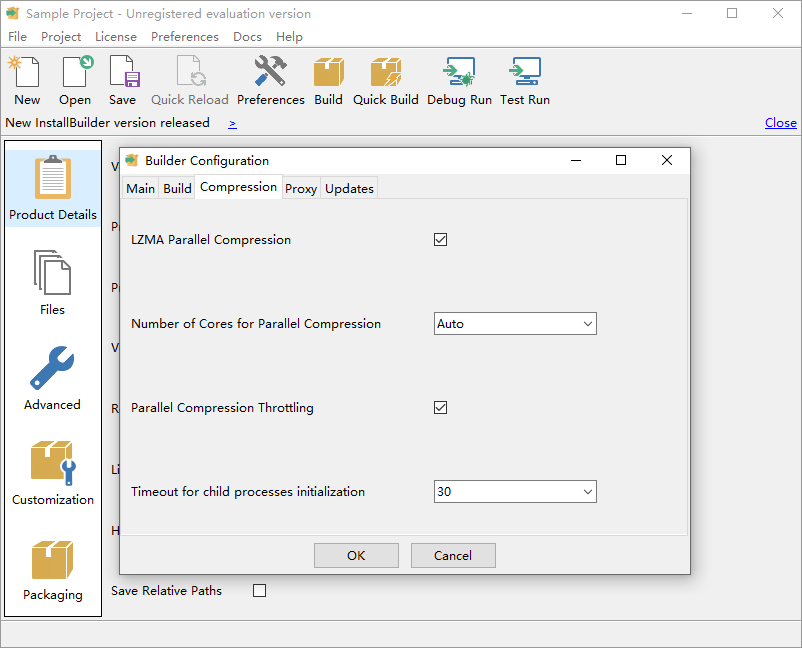The image size is (802, 648).
Task: Expand Number of Cores dropdown arrow
Action: (x=588, y=324)
